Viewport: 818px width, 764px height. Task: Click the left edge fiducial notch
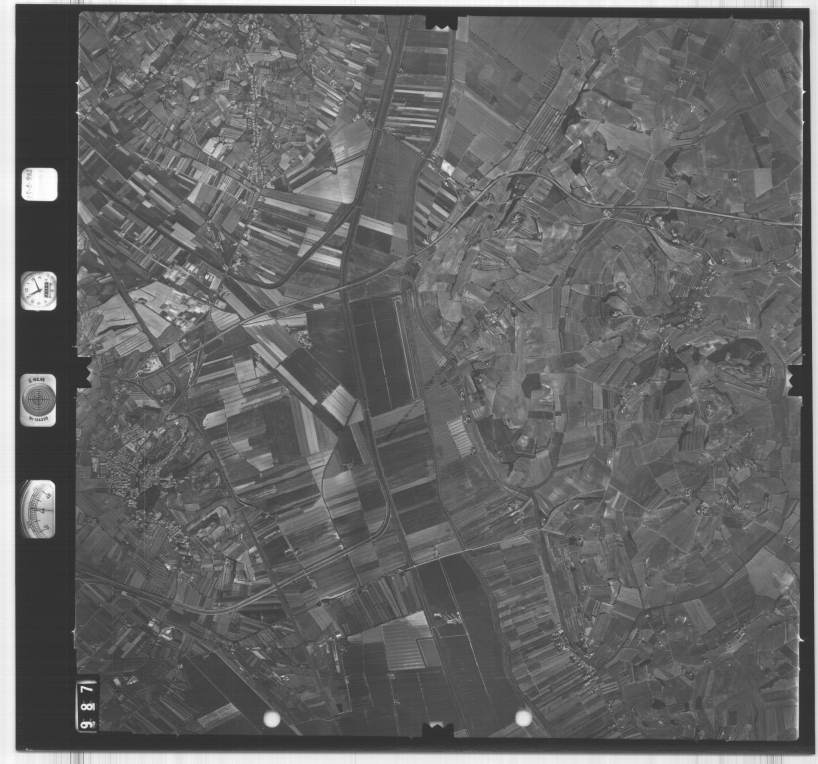pos(82,372)
